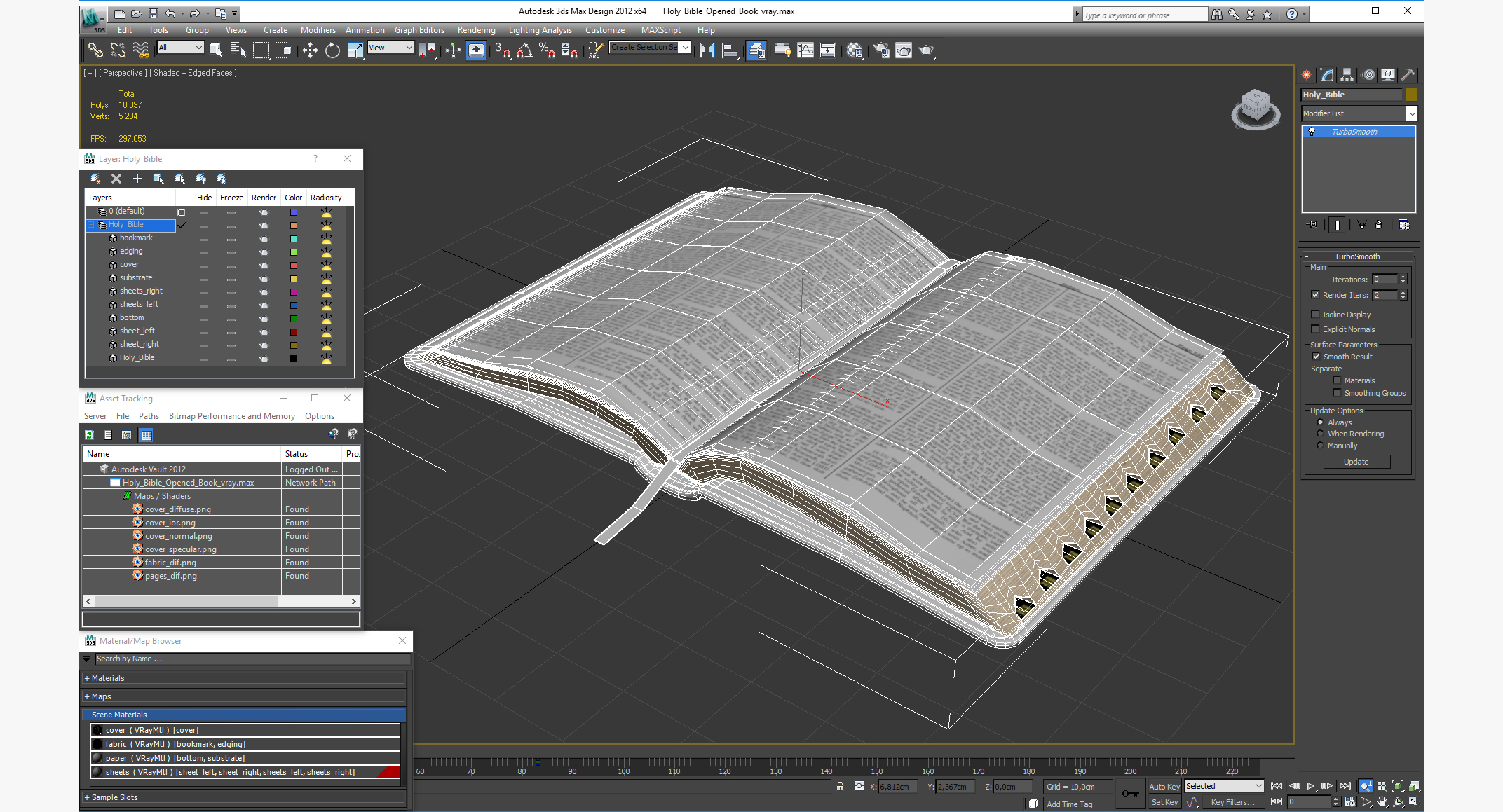Enable Separate by Smoothing Groups checkbox
Image resolution: width=1503 pixels, height=812 pixels.
coord(1337,393)
